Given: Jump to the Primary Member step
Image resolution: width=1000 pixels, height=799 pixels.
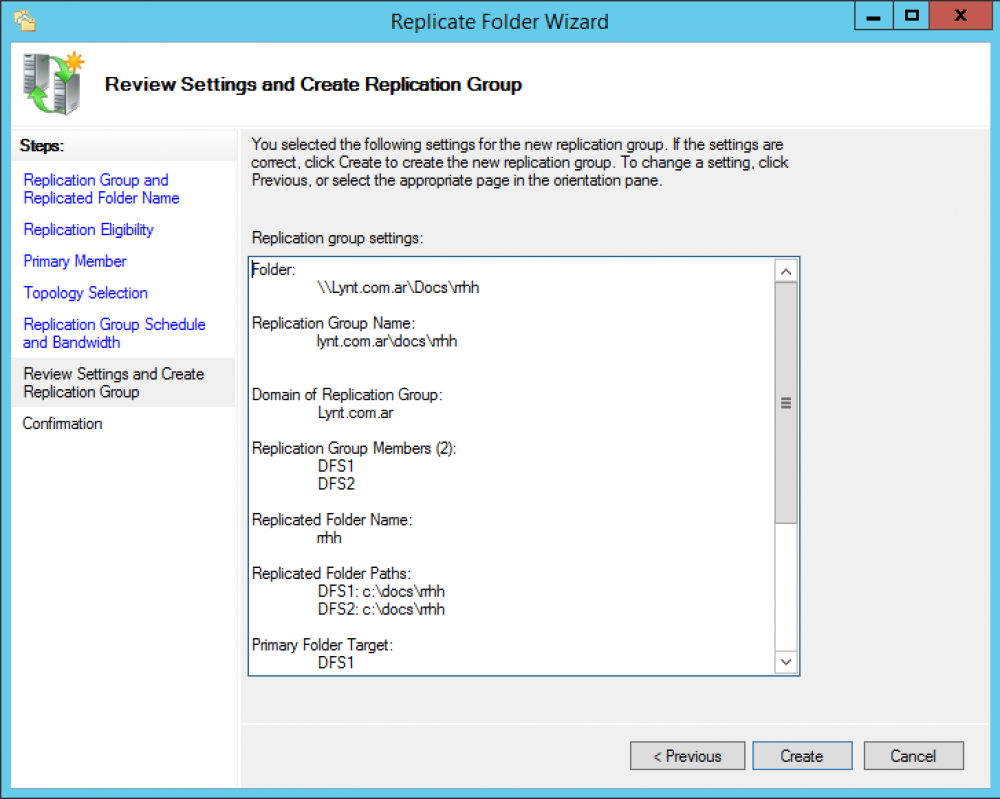Looking at the screenshot, I should (75, 261).
